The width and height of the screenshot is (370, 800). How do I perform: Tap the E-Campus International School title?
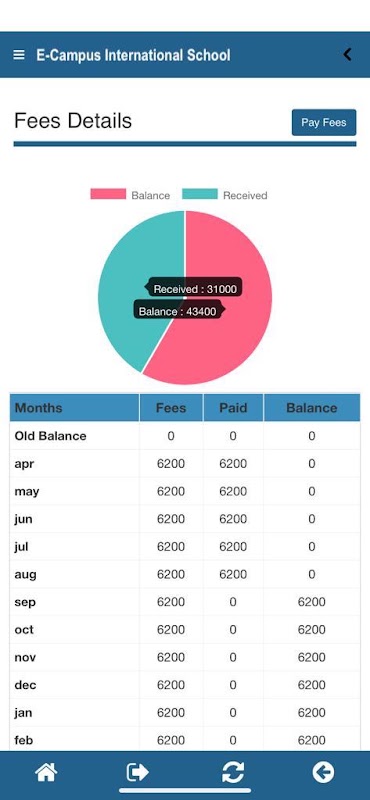coord(133,55)
